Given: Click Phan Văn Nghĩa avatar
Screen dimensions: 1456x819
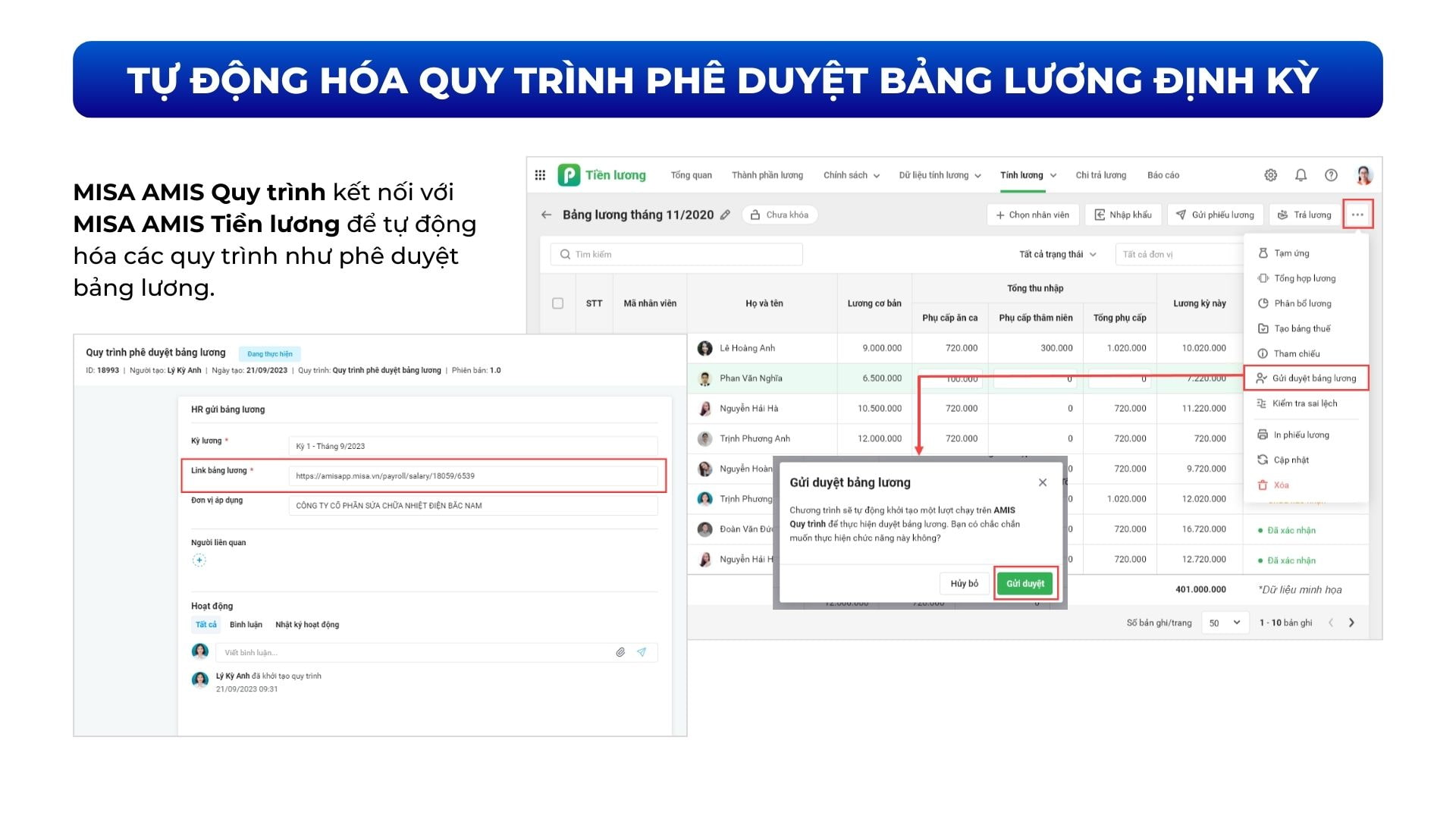Looking at the screenshot, I should coord(705,378).
